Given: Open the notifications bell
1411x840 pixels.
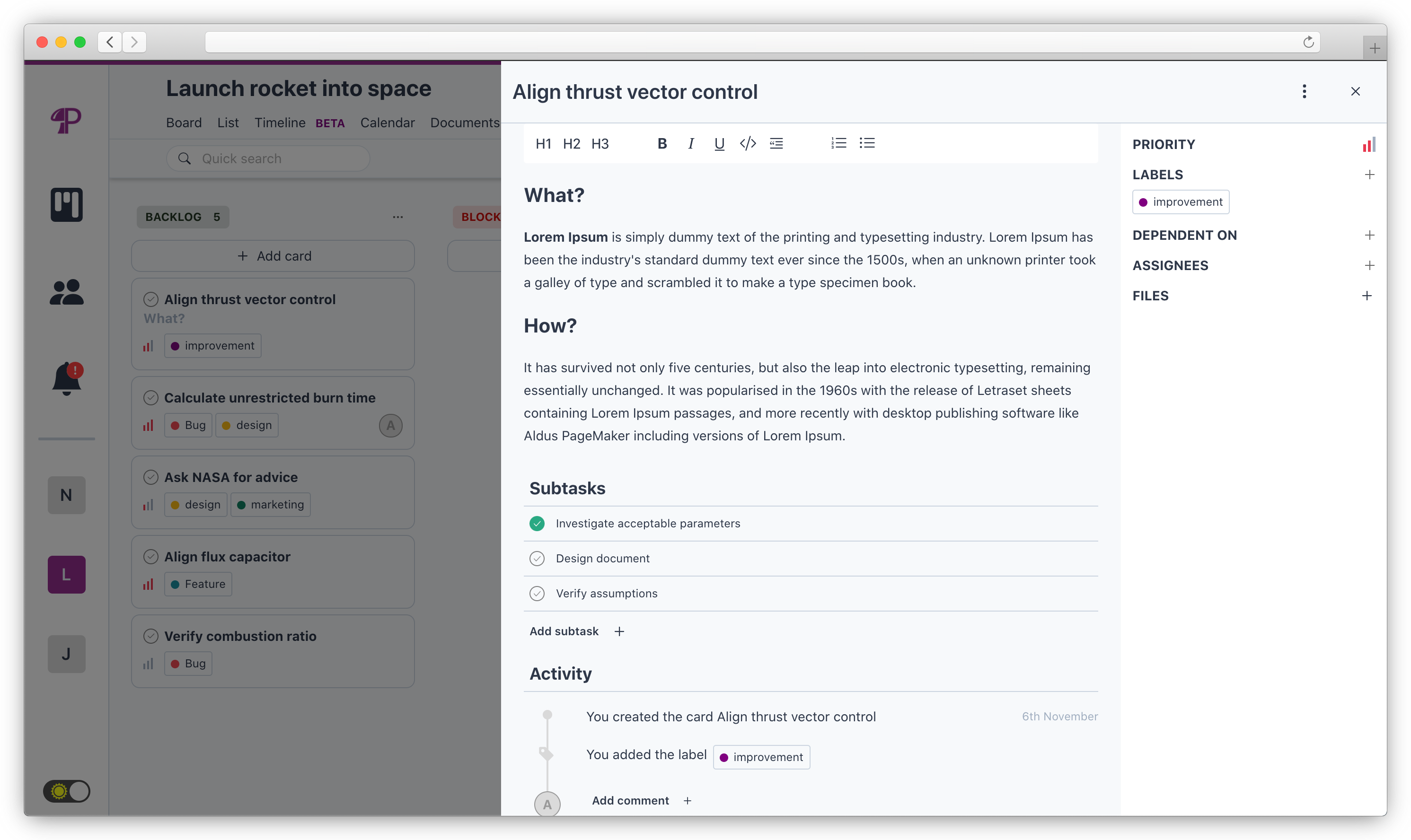Looking at the screenshot, I should [67, 378].
